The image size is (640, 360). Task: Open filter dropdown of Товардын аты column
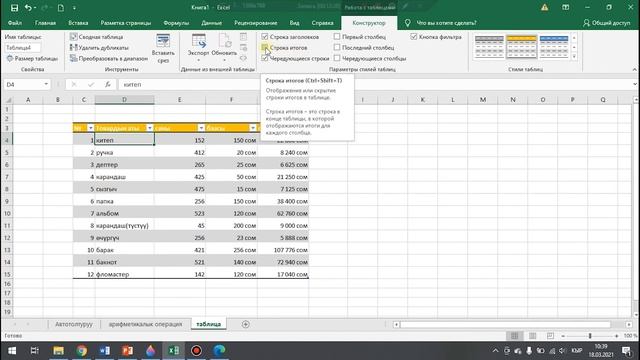[149, 128]
